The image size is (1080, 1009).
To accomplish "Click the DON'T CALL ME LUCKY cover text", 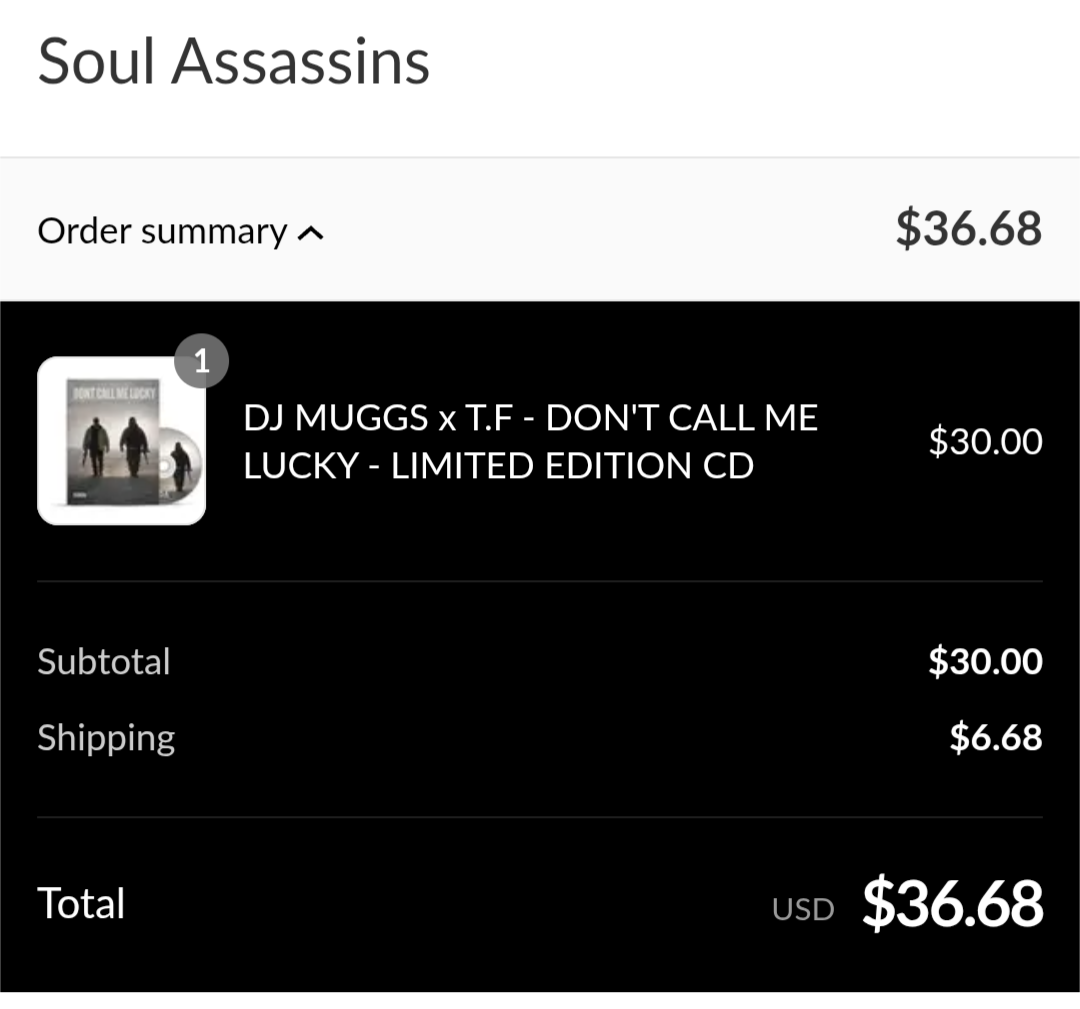I will tap(114, 392).
